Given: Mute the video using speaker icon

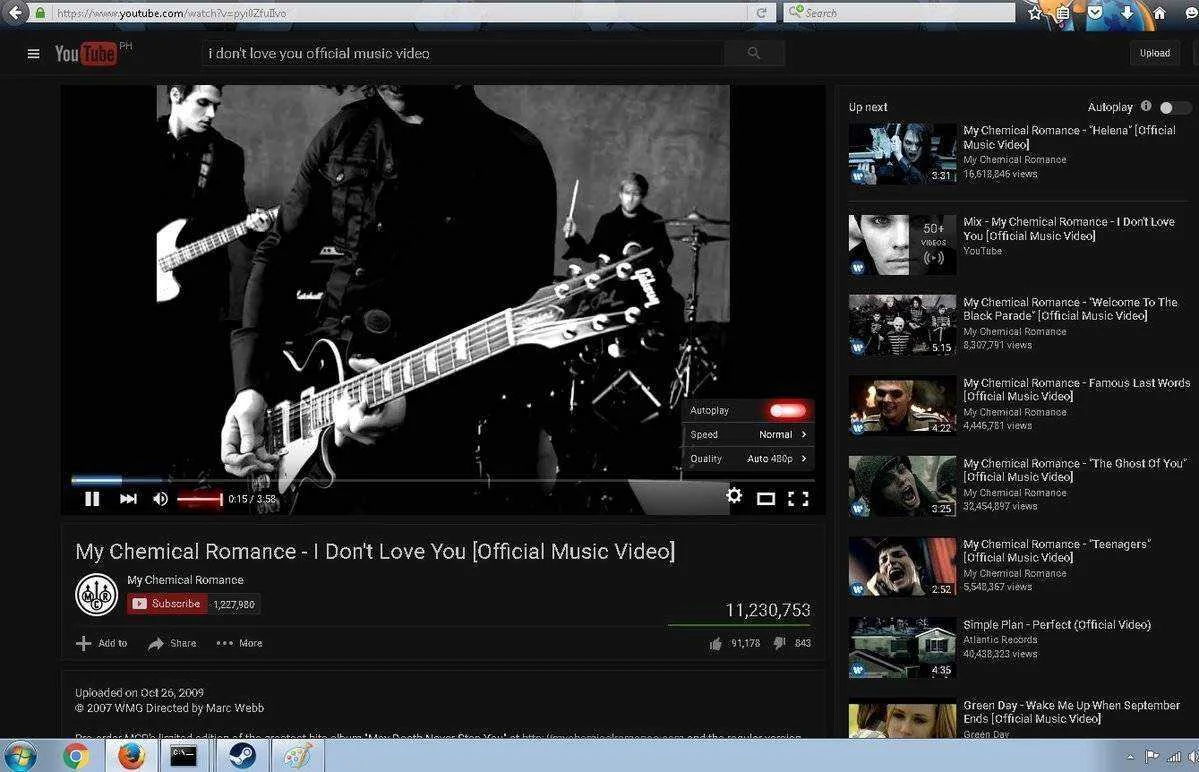Looking at the screenshot, I should point(160,499).
